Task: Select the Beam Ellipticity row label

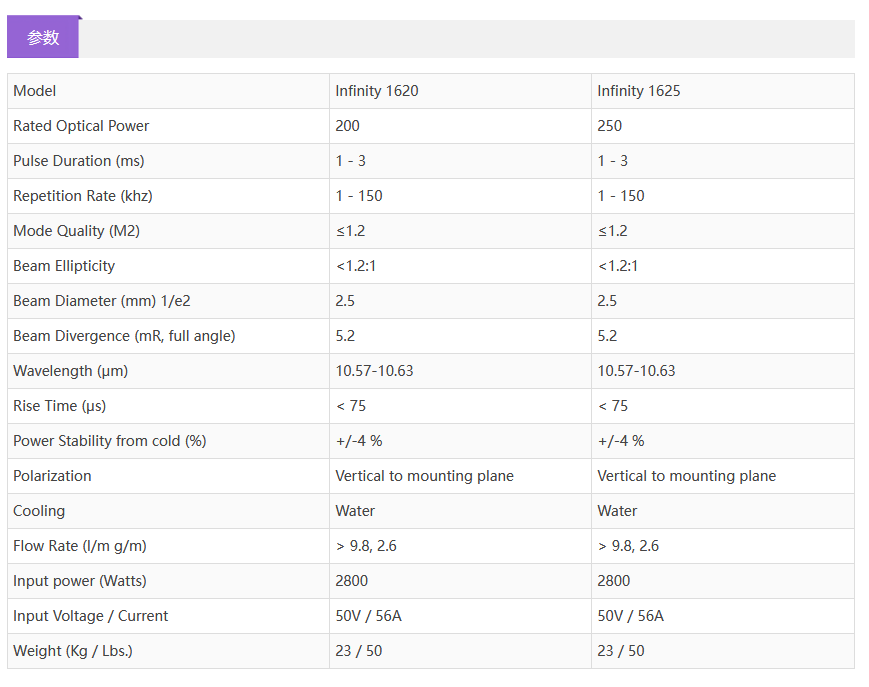Action: (64, 266)
